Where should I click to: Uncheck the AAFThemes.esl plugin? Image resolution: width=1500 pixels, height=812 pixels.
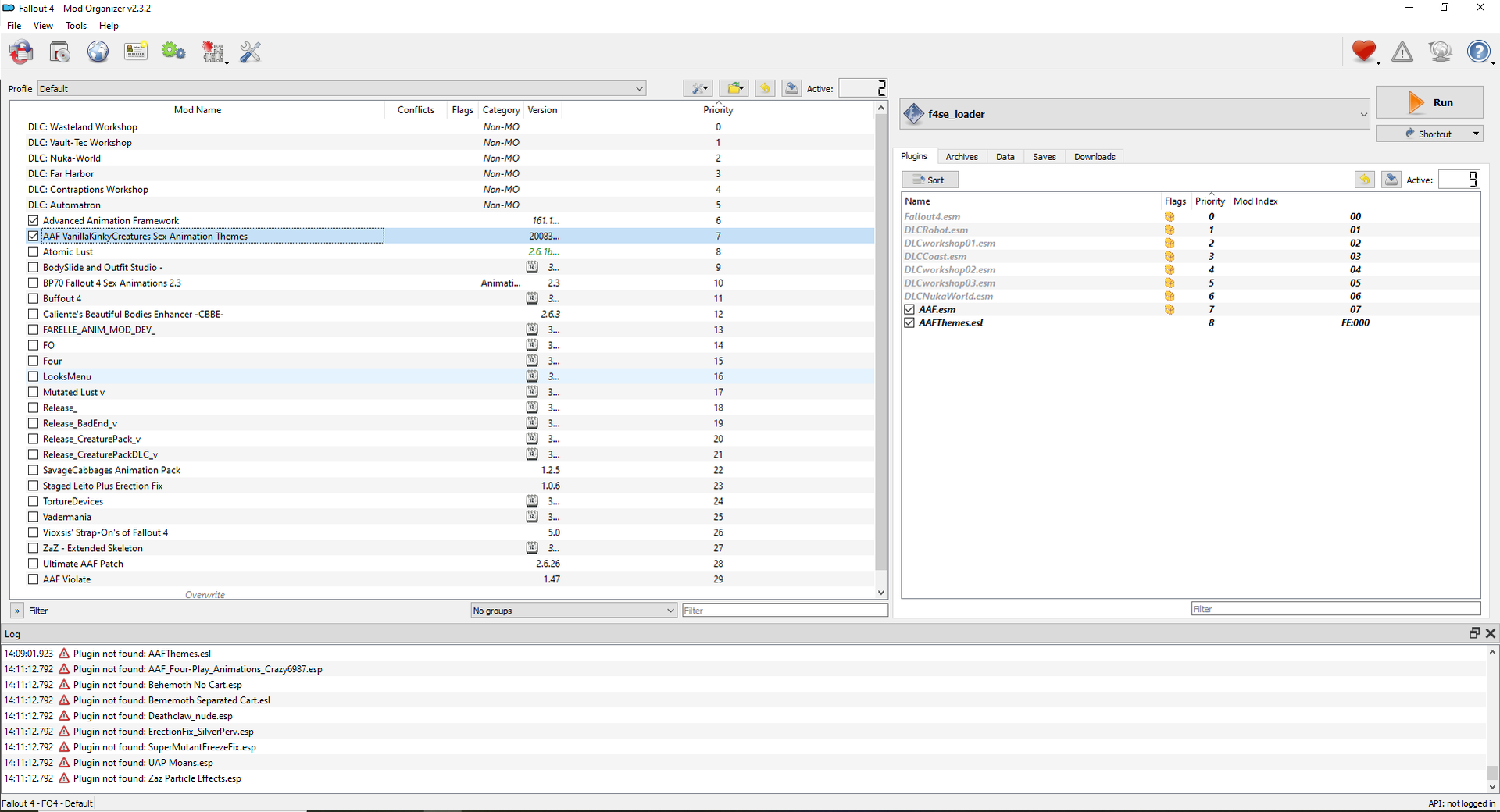(x=909, y=323)
